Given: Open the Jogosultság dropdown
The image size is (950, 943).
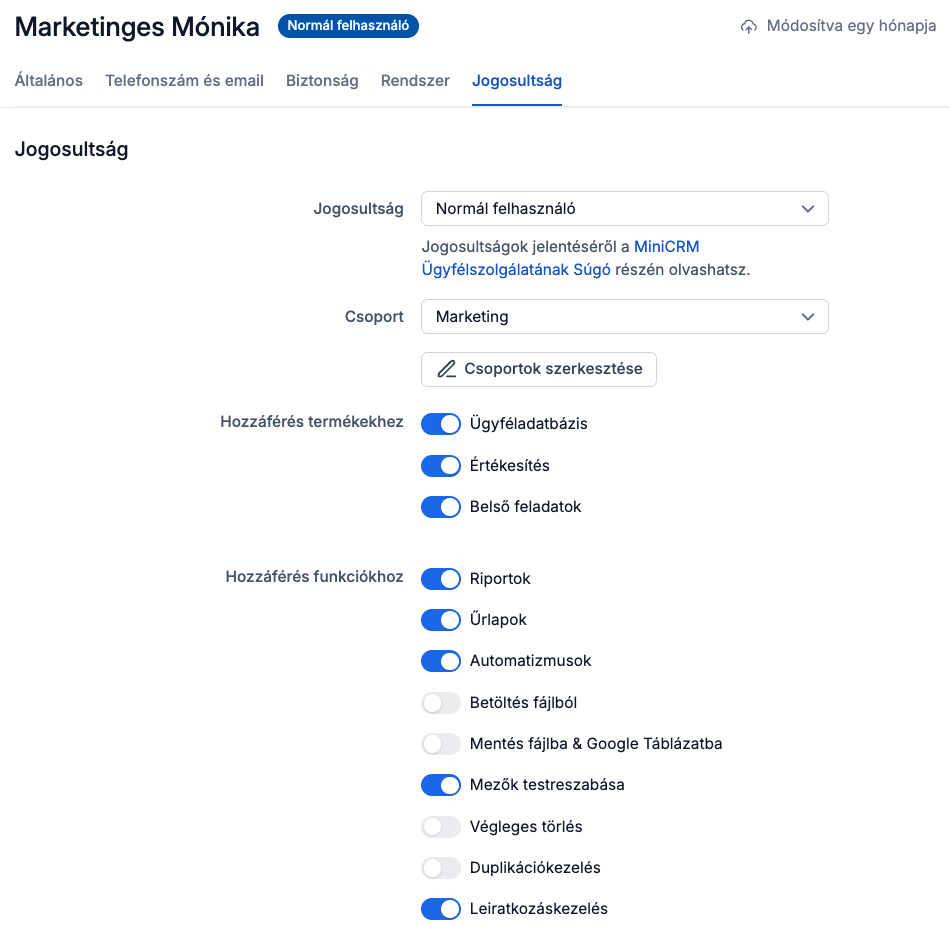Looking at the screenshot, I should [x=624, y=209].
